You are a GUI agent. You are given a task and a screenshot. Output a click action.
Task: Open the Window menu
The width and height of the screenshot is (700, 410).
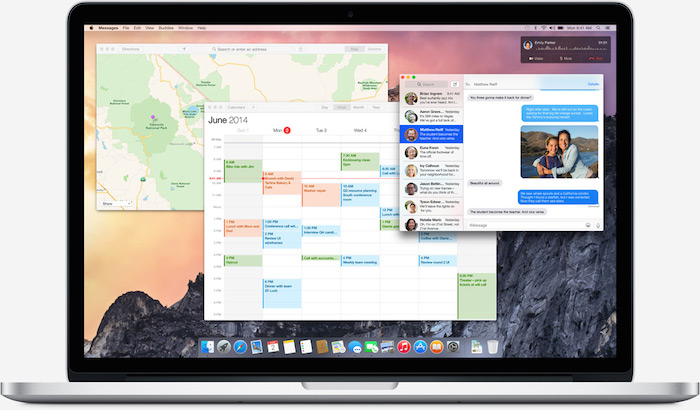pyautogui.click(x=186, y=28)
